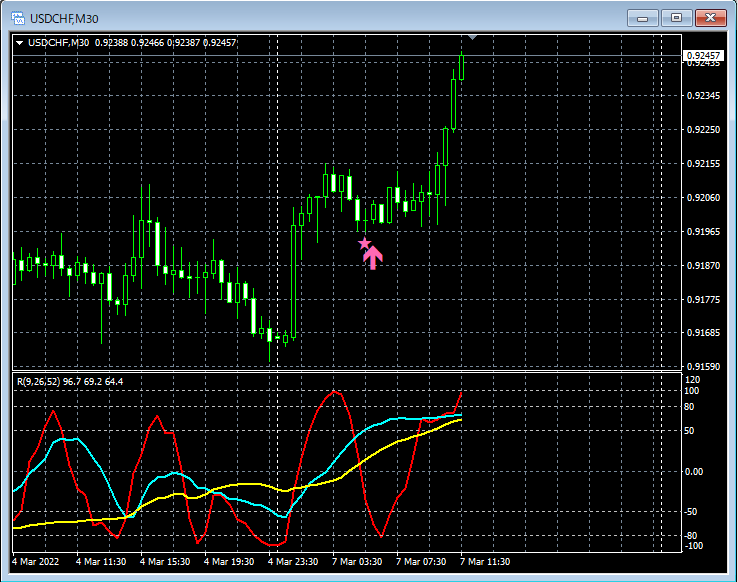
Task: Click the 4 Mar 19:30 time label
Action: [229, 562]
